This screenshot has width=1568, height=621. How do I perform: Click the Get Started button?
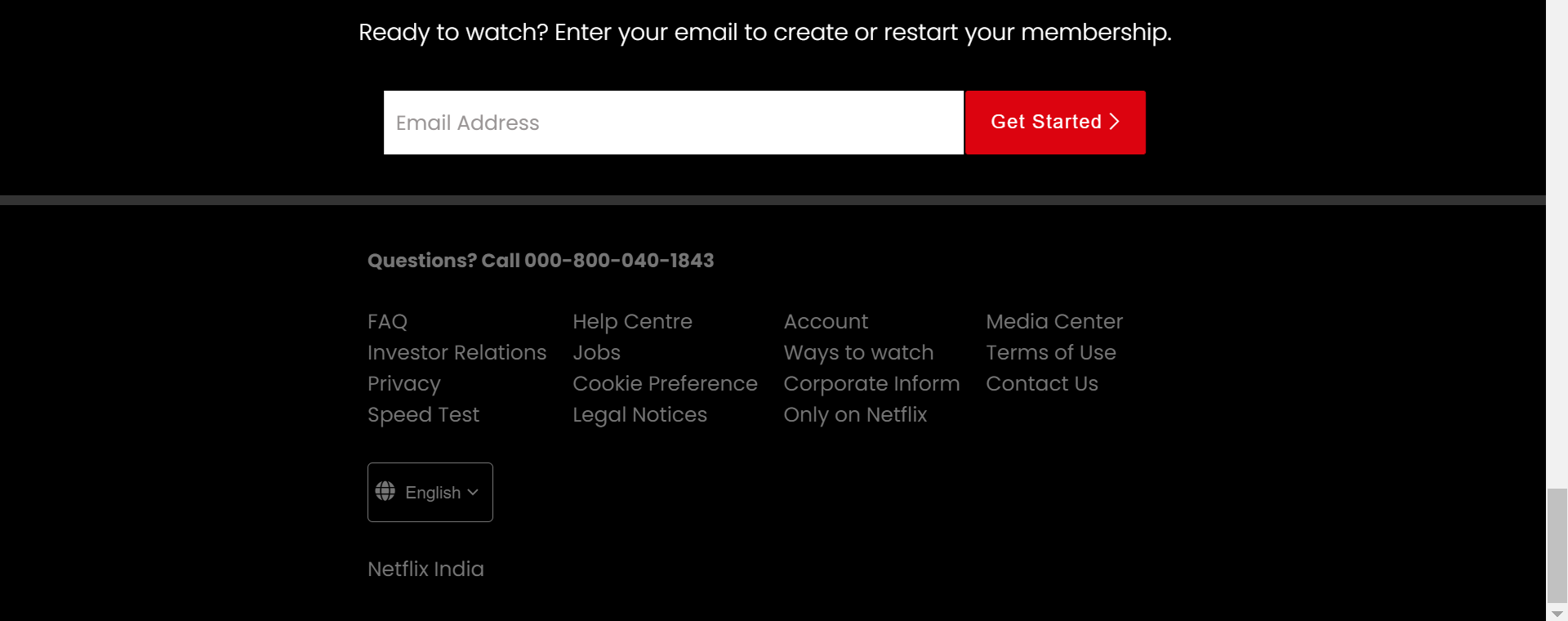(x=1055, y=122)
